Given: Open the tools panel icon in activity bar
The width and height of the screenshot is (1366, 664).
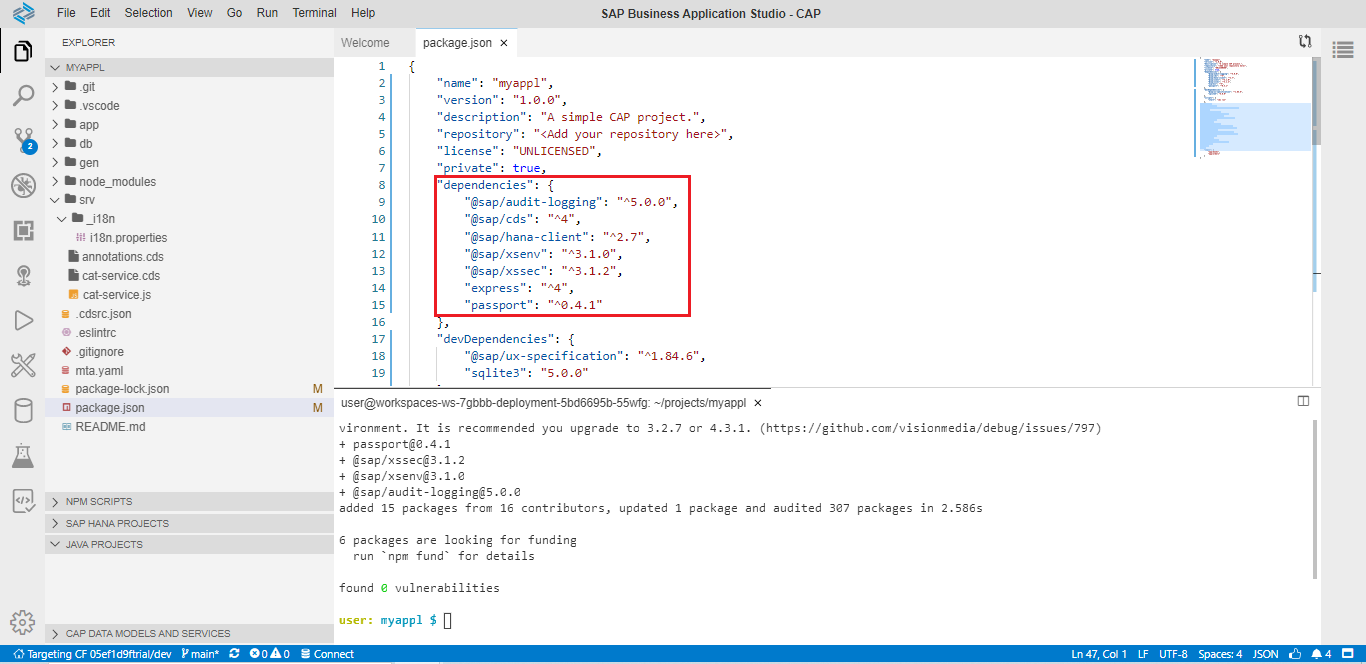Looking at the screenshot, I should (22, 365).
